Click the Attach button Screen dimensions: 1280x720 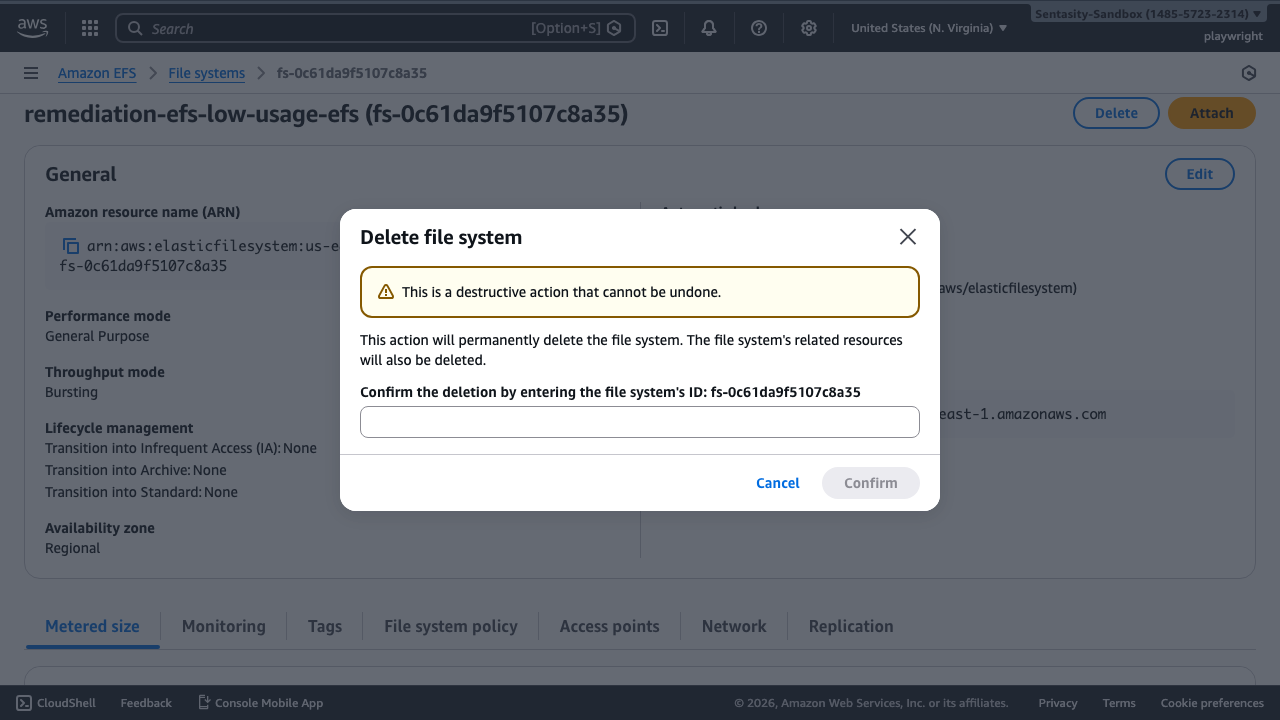coord(1211,112)
